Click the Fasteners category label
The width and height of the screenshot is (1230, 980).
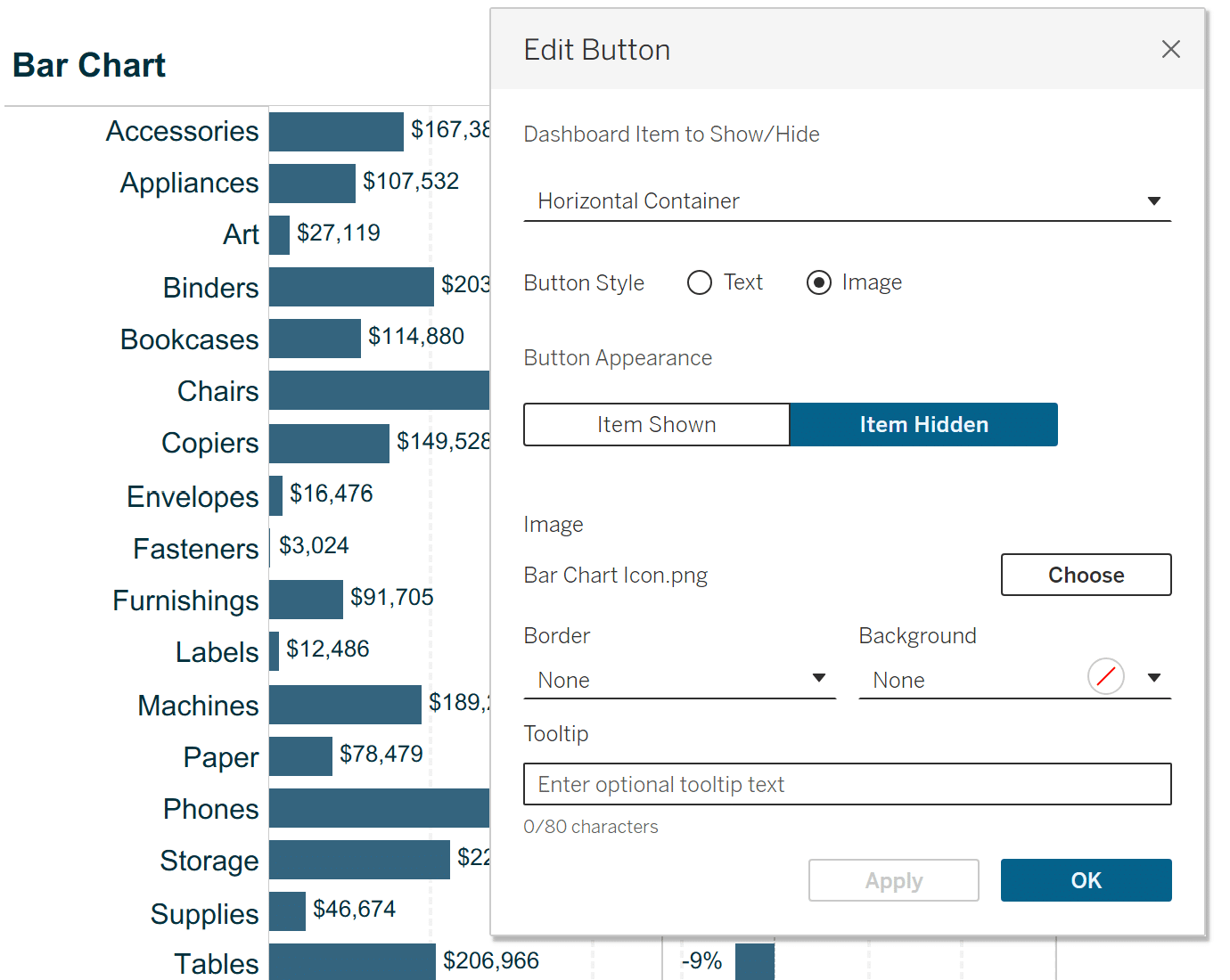195,549
